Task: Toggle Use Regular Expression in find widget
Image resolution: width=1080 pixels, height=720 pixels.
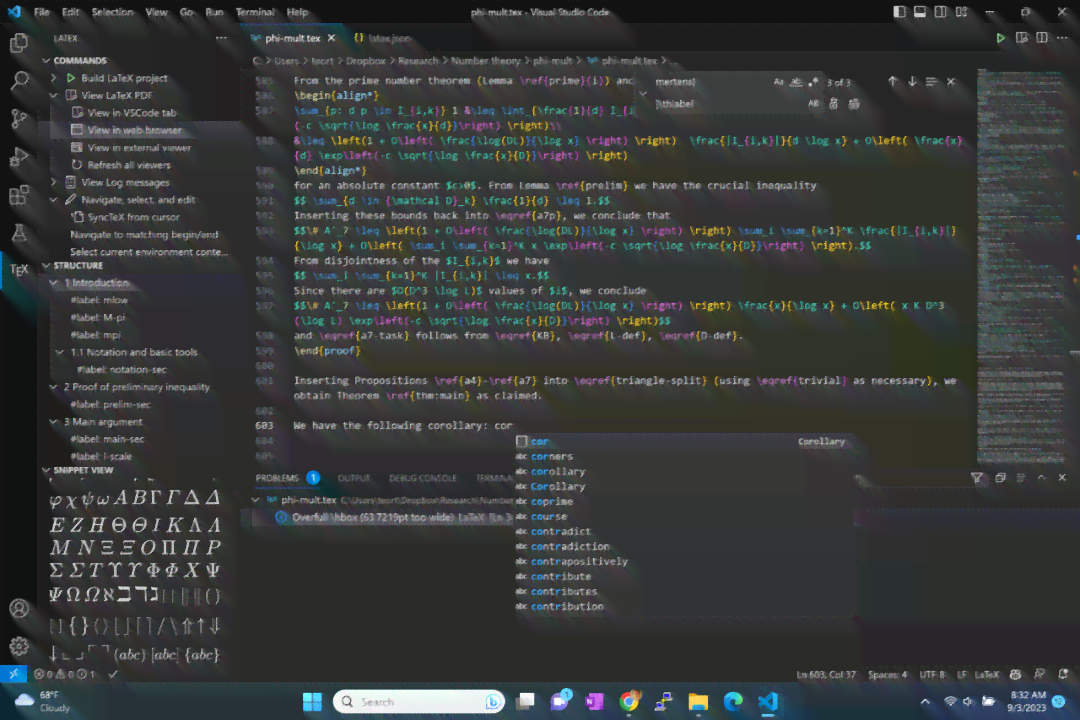Action: tap(813, 82)
